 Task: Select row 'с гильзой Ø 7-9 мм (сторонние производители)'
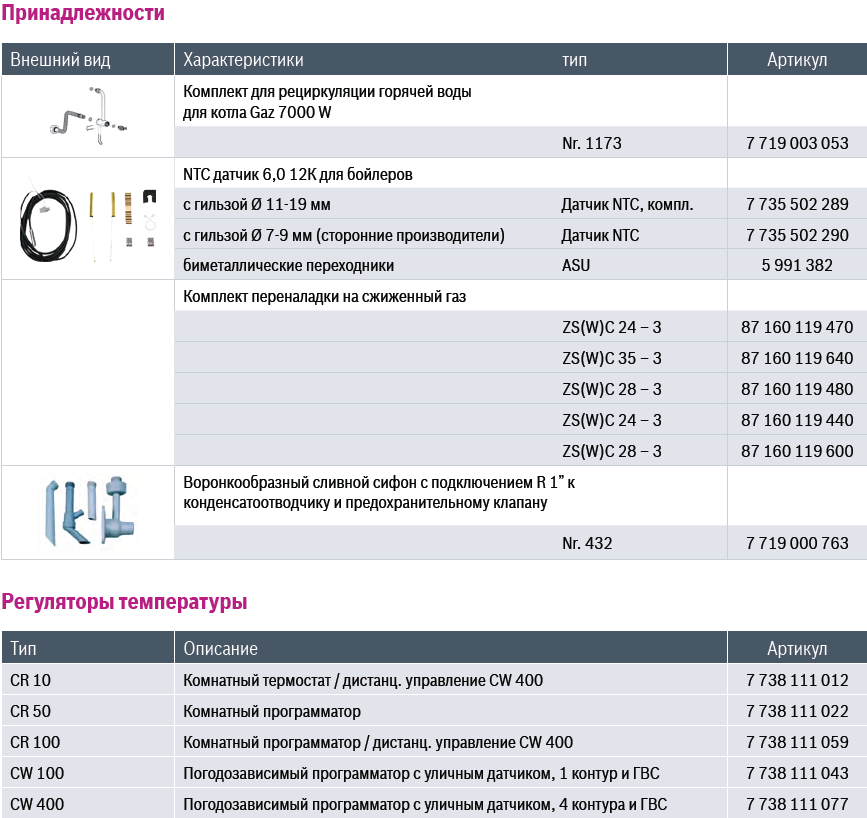344,236
